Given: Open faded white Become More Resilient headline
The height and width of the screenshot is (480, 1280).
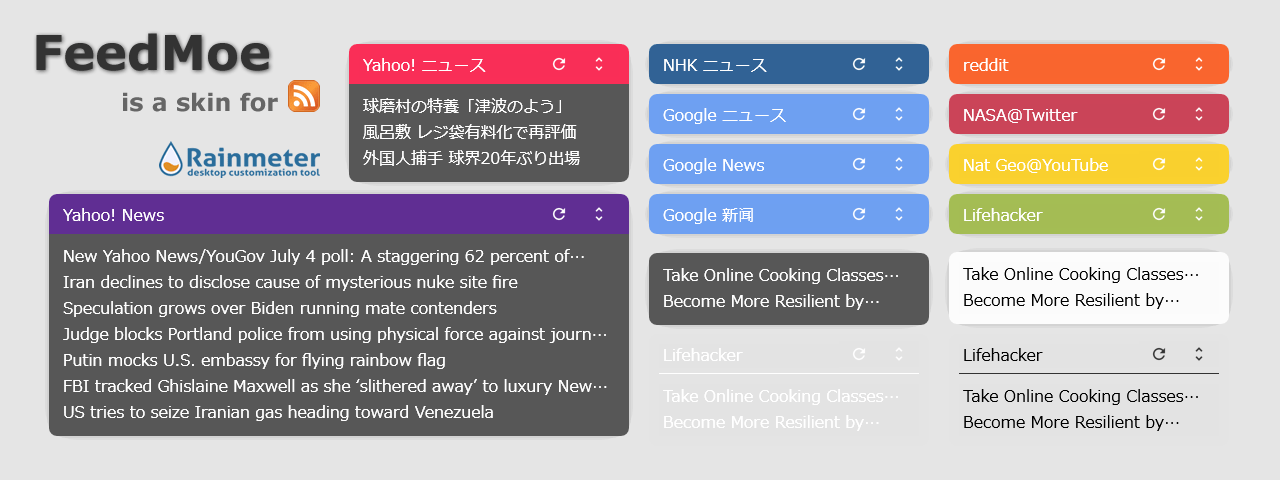Looking at the screenshot, I should click(771, 422).
